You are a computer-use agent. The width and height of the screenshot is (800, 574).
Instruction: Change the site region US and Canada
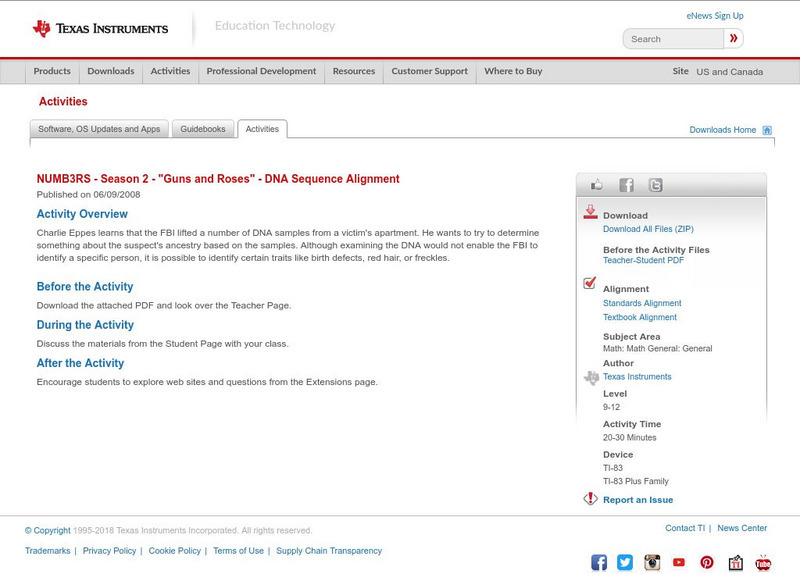[730, 72]
